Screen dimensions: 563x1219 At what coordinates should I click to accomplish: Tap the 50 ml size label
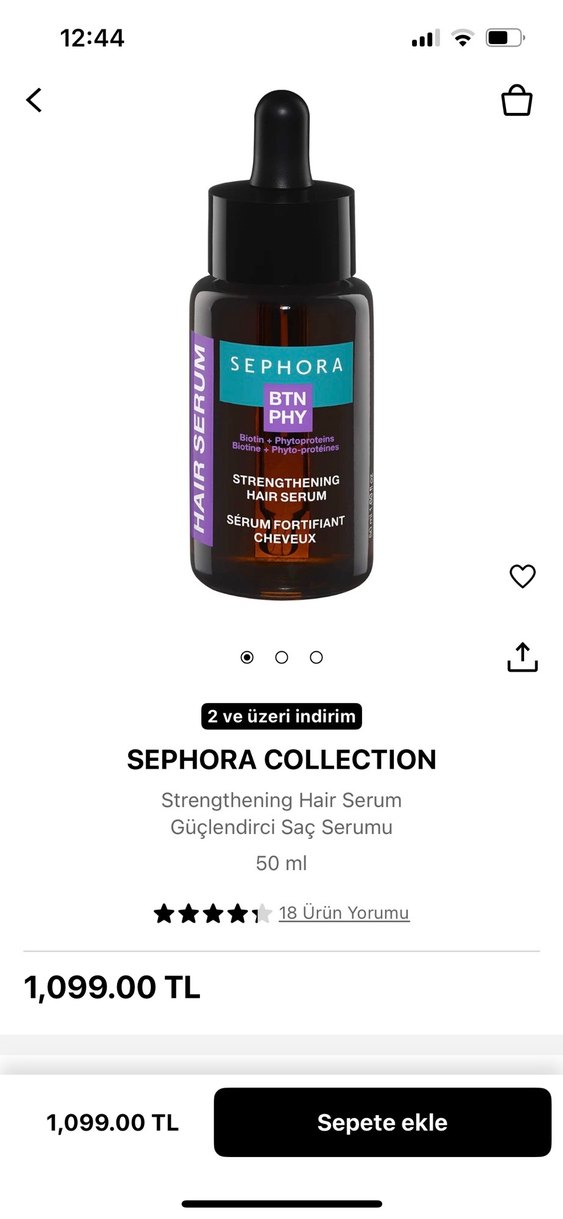click(x=281, y=863)
